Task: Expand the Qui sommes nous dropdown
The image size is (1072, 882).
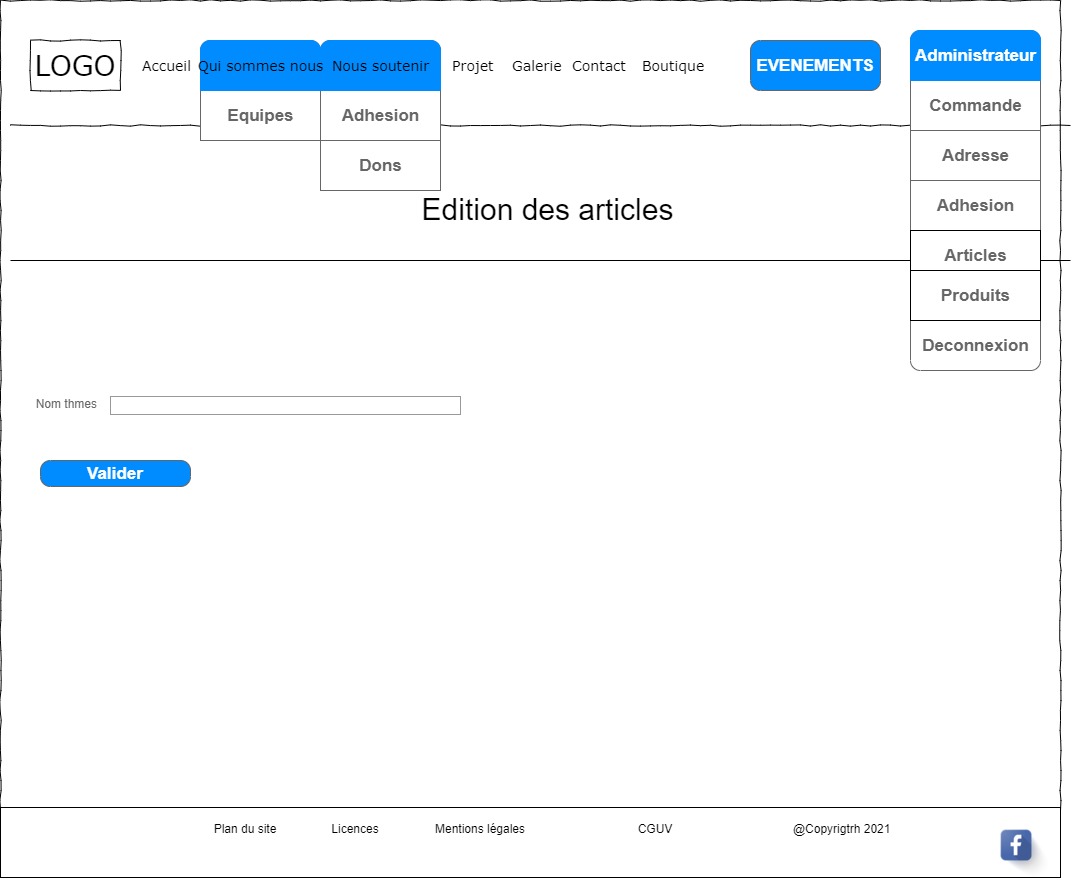Action: (x=260, y=66)
